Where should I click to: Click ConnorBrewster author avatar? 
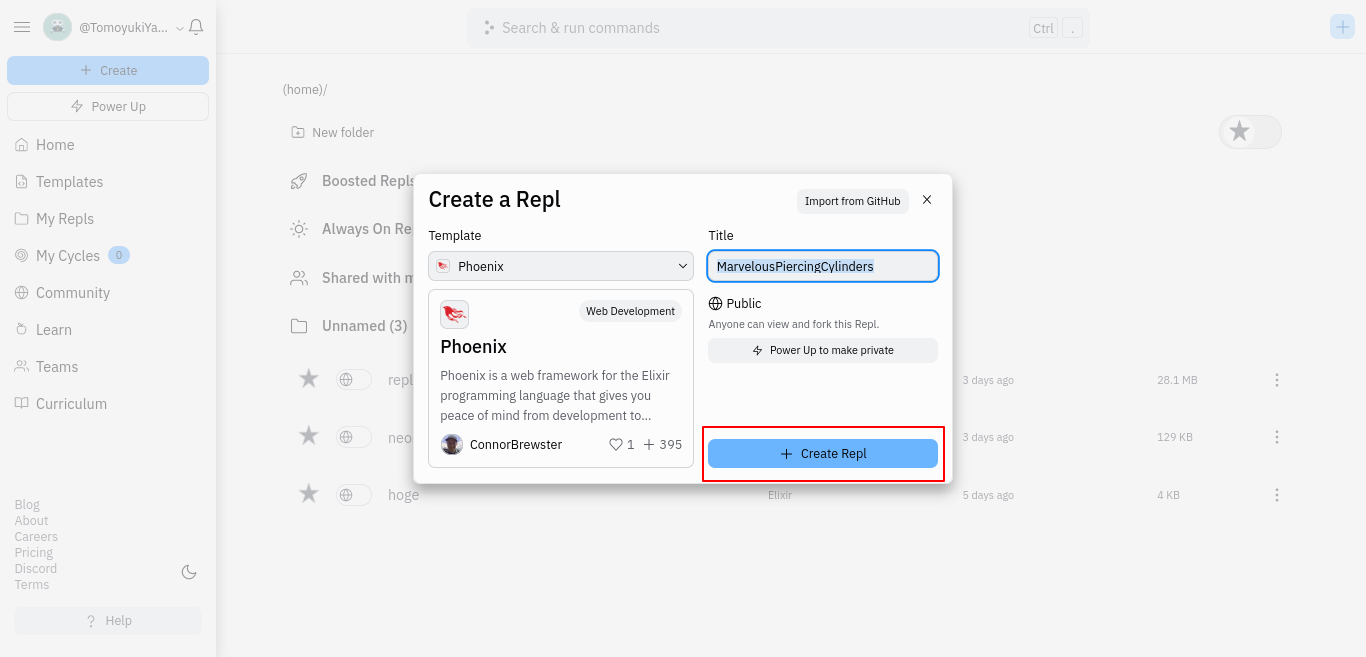click(452, 444)
